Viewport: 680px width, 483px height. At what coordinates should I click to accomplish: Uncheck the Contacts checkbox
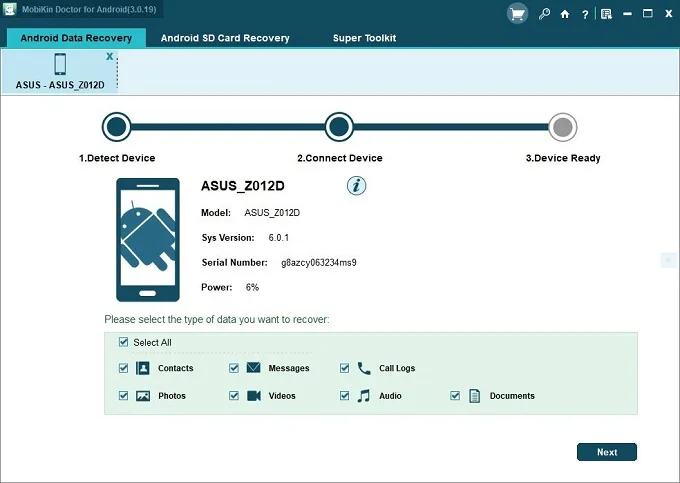124,368
